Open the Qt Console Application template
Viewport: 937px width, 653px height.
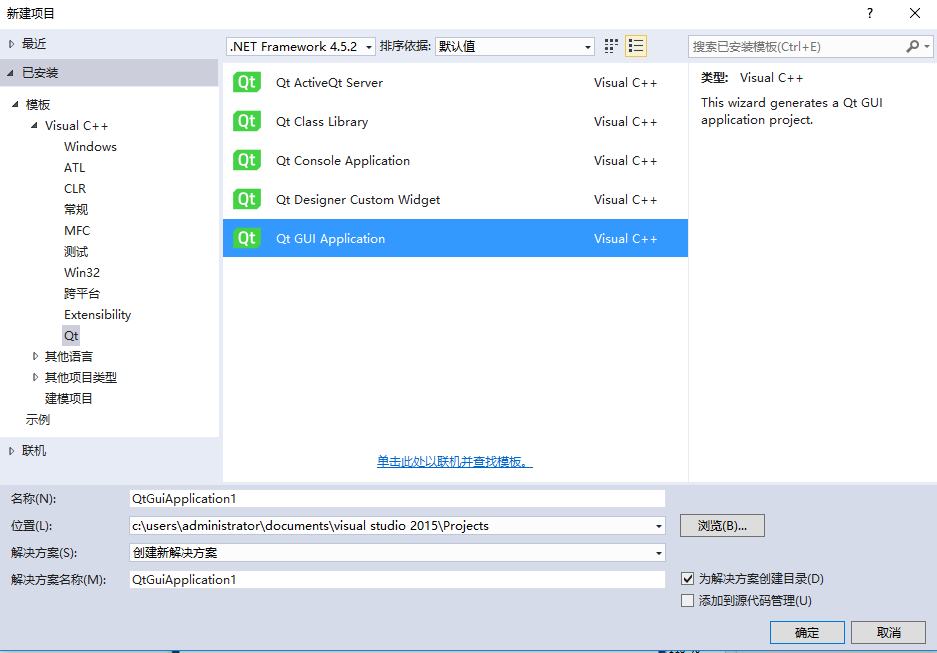pos(246,160)
